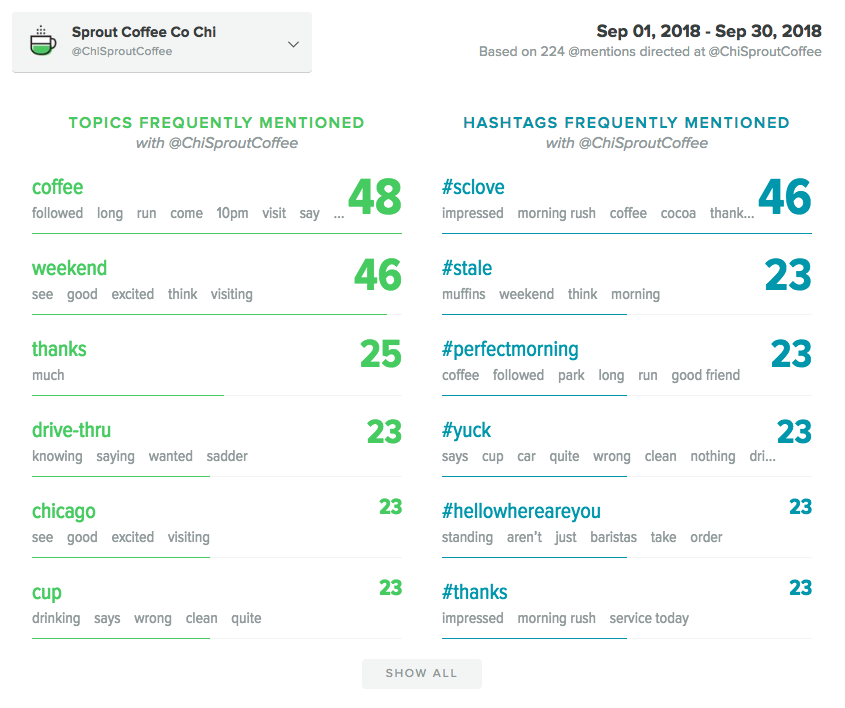Select the 'chicago' topic
Screen dimensions: 845x708
[x=63, y=511]
